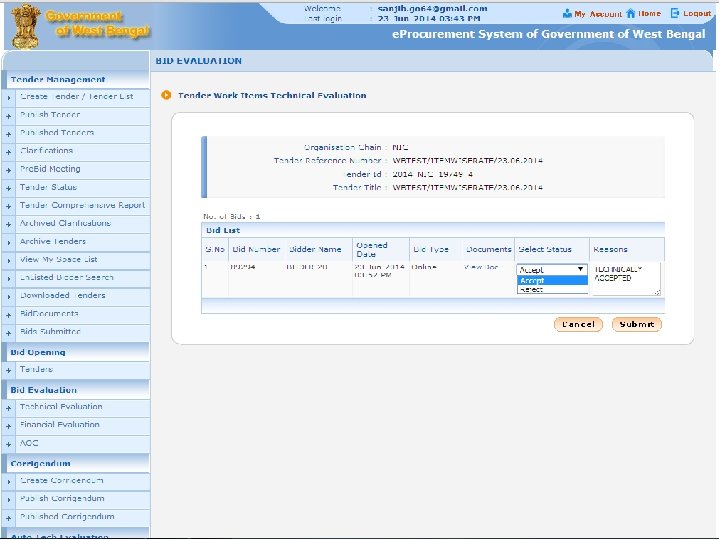
Task: Expand plus icon beside Clarifications
Action: (8, 152)
